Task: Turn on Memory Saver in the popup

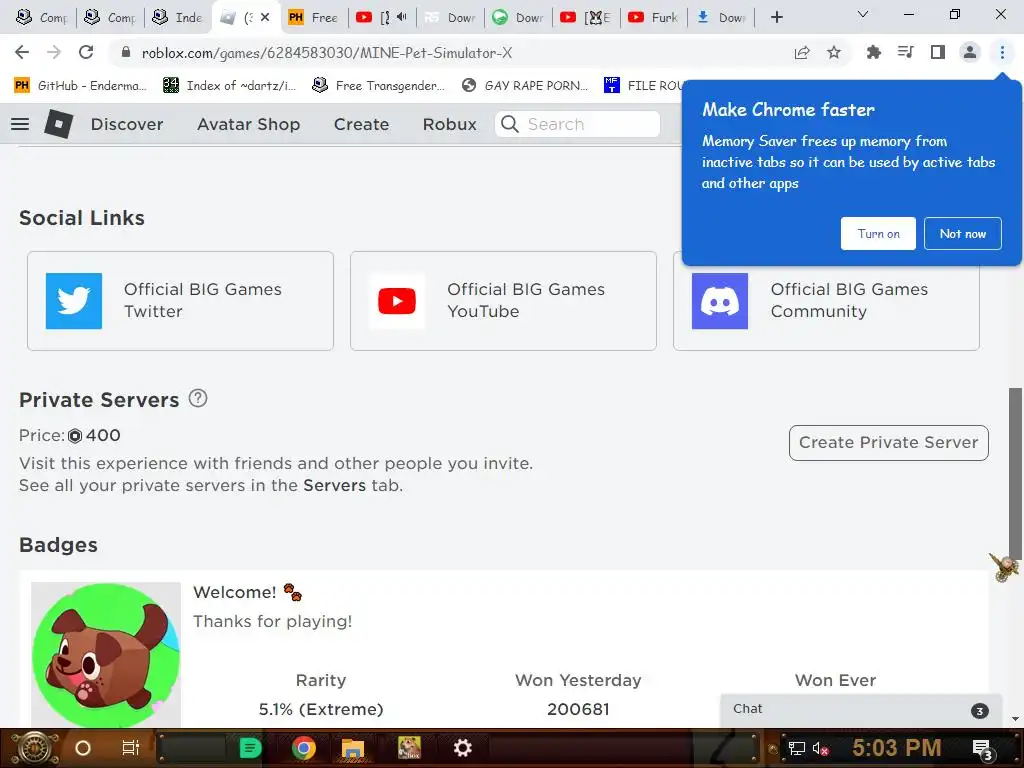Action: [x=878, y=234]
